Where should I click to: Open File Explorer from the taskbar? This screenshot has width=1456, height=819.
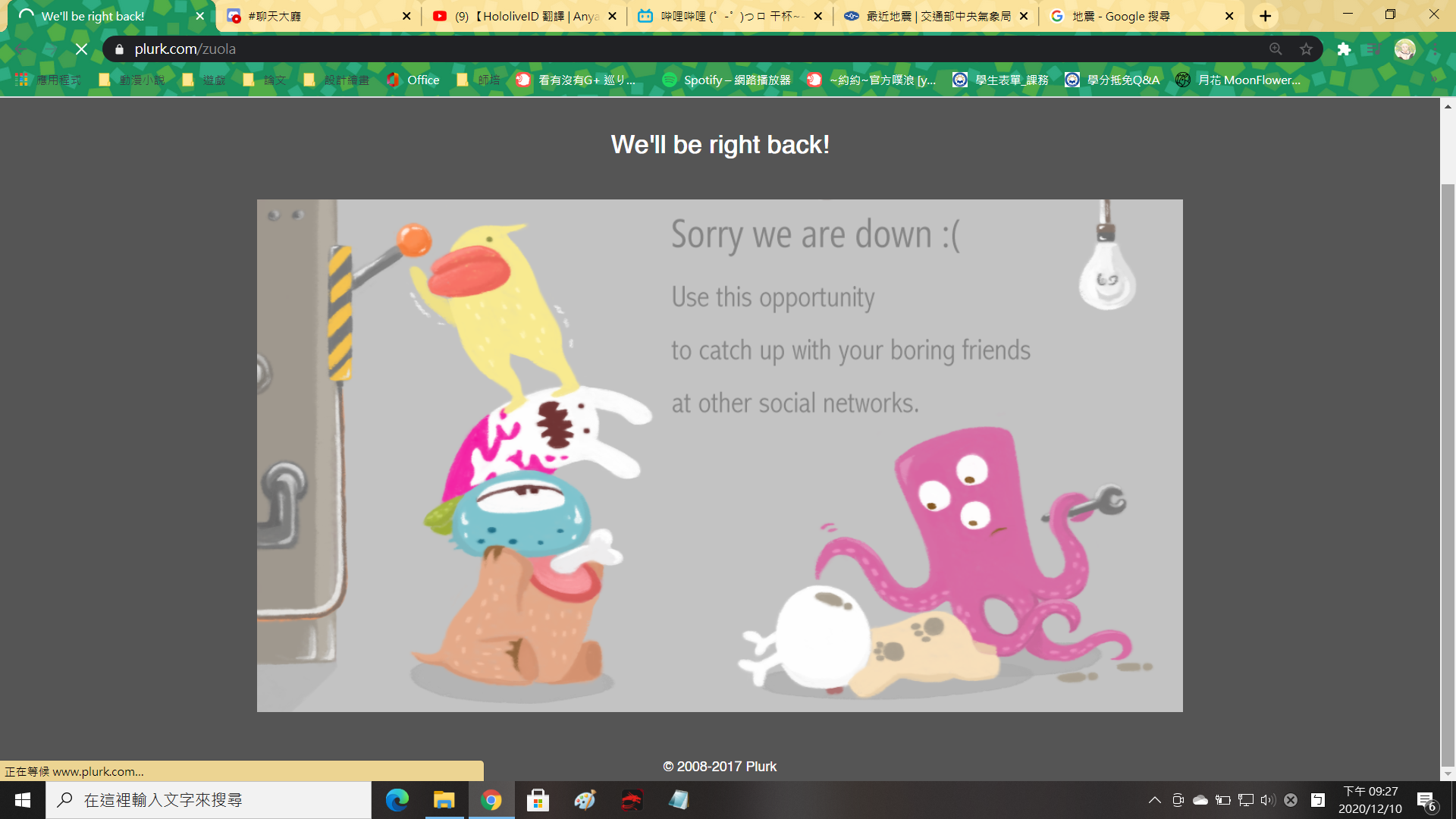click(x=444, y=800)
